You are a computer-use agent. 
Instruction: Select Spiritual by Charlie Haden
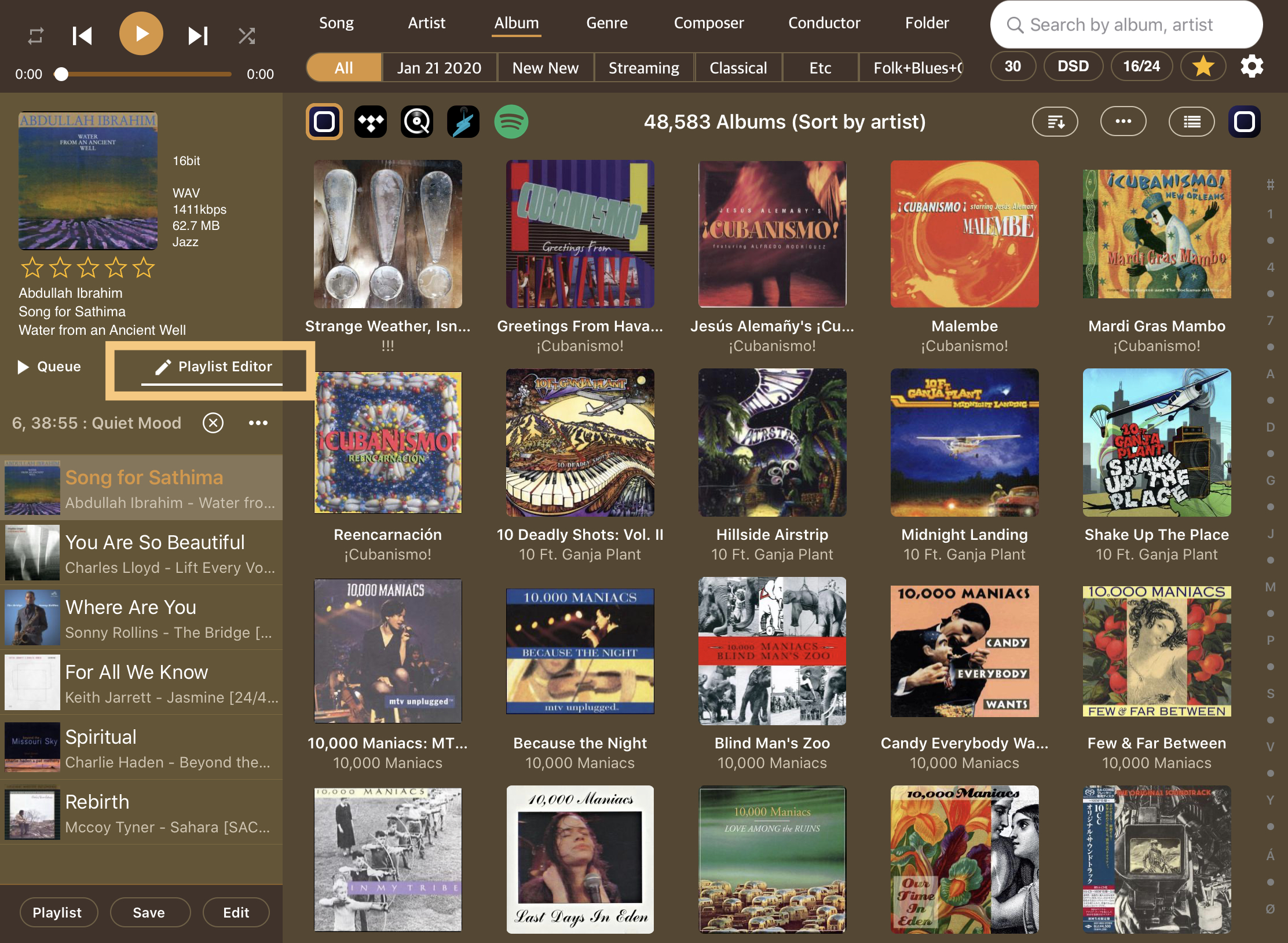coord(141,747)
